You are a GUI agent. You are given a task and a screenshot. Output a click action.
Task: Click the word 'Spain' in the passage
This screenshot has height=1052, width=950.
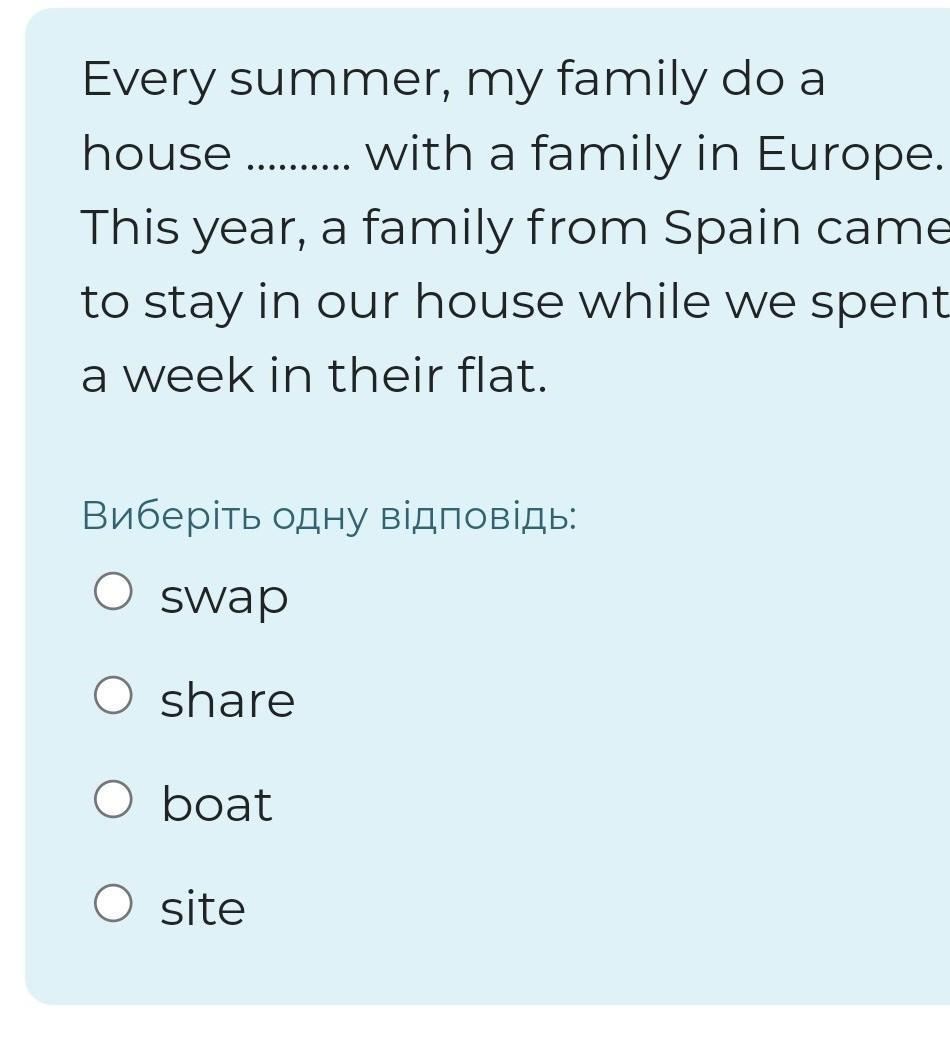coord(732,229)
